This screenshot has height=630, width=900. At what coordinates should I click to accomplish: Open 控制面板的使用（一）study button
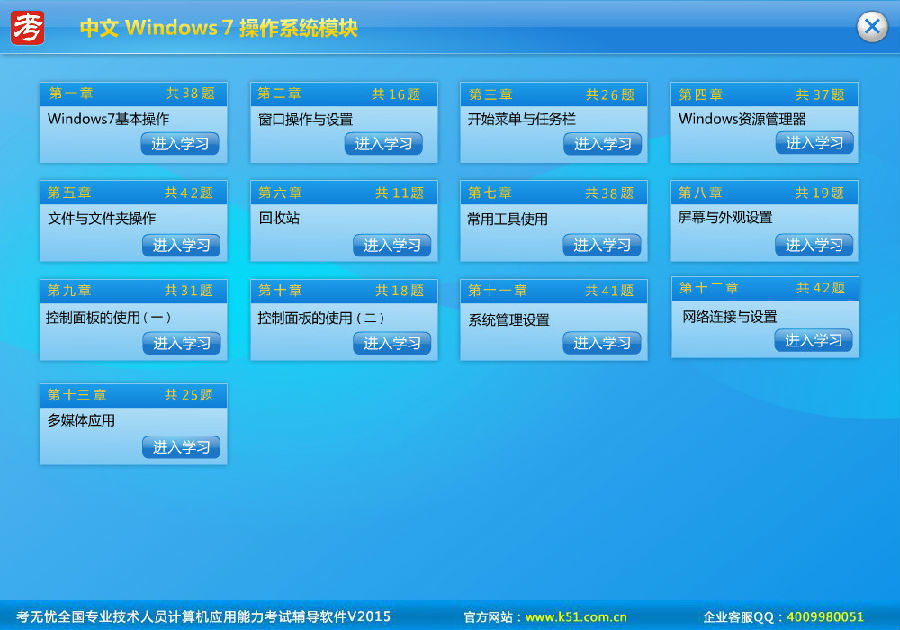pos(182,343)
